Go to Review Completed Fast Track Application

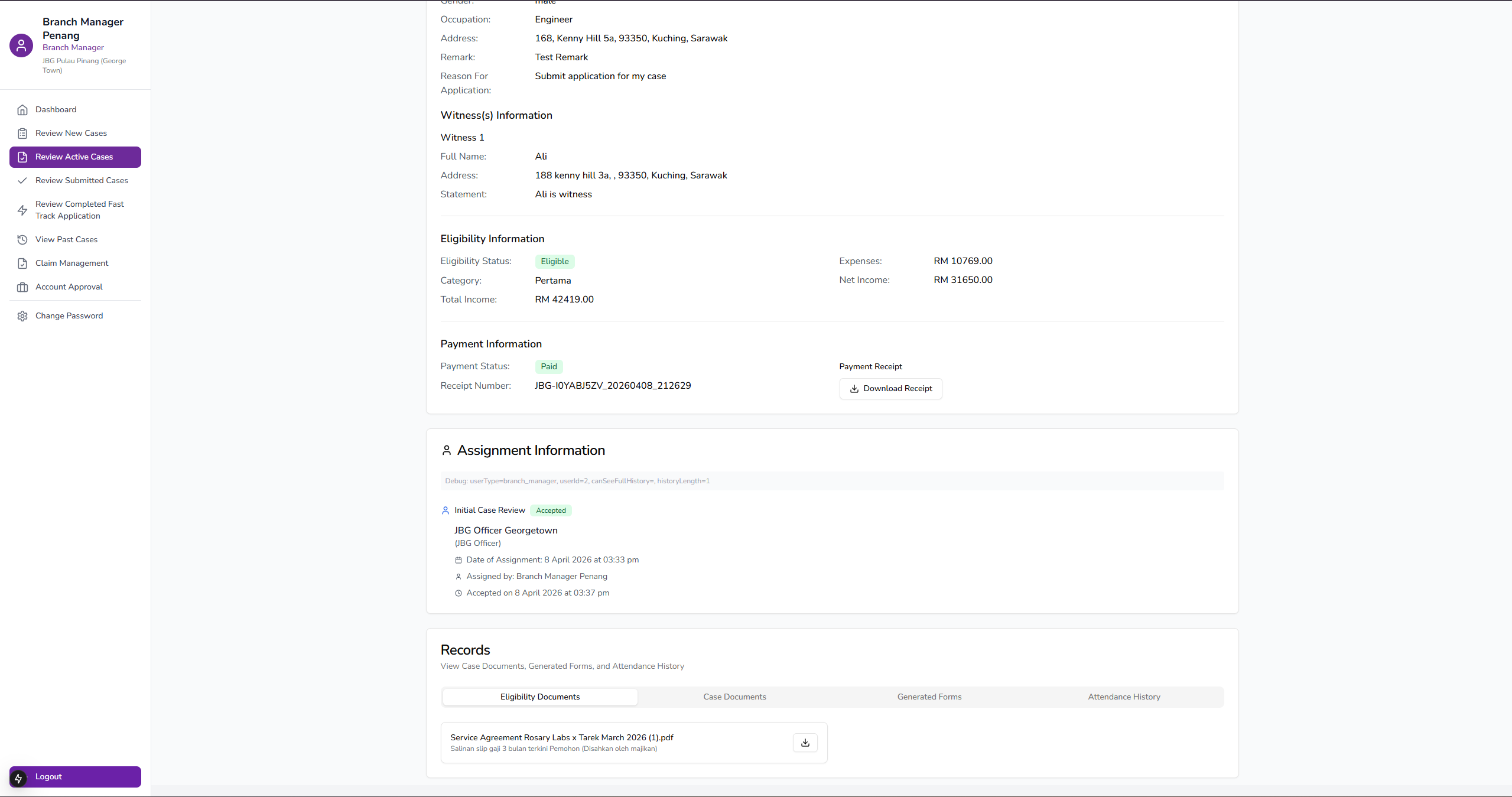(x=79, y=210)
